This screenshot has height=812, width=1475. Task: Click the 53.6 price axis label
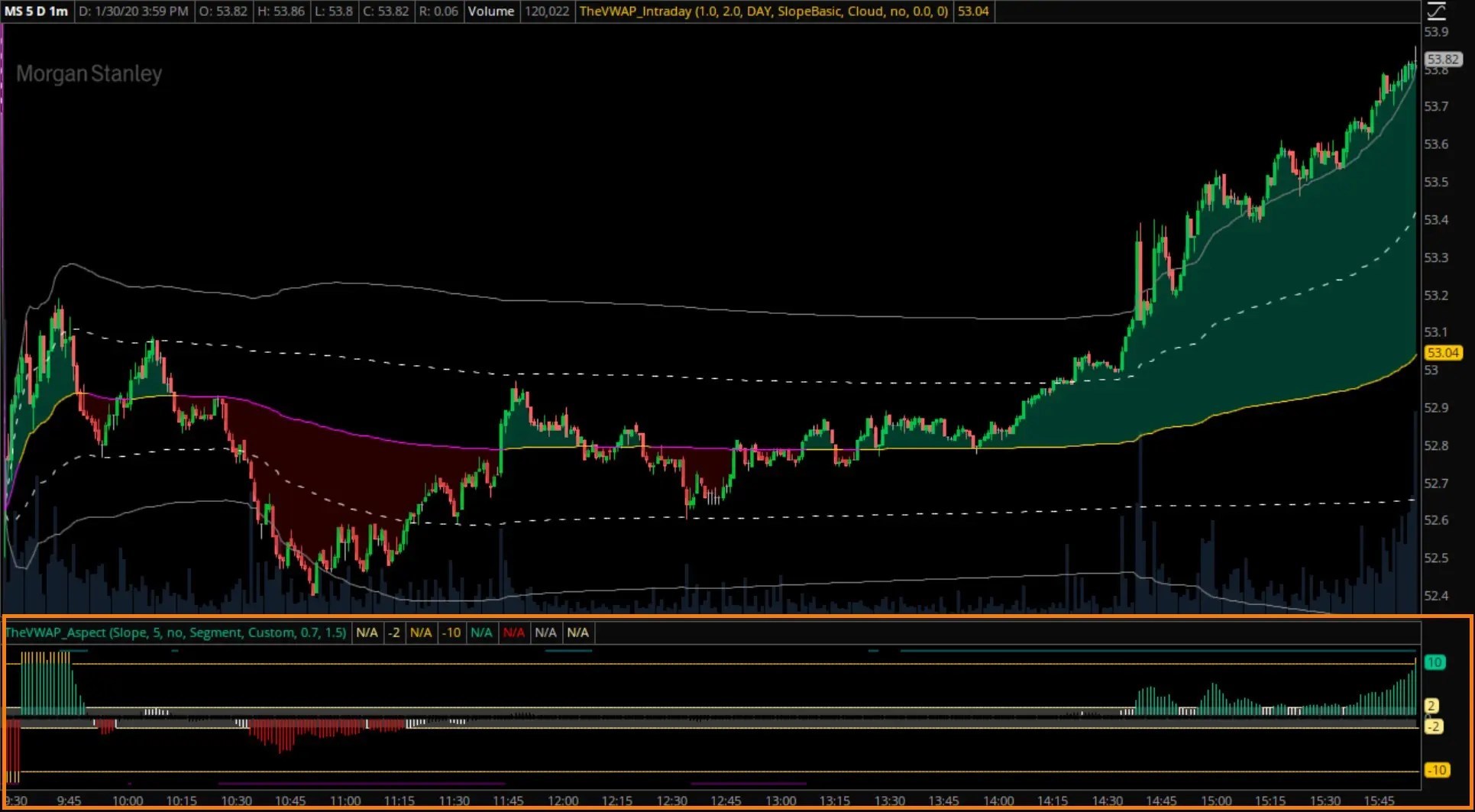[1436, 144]
